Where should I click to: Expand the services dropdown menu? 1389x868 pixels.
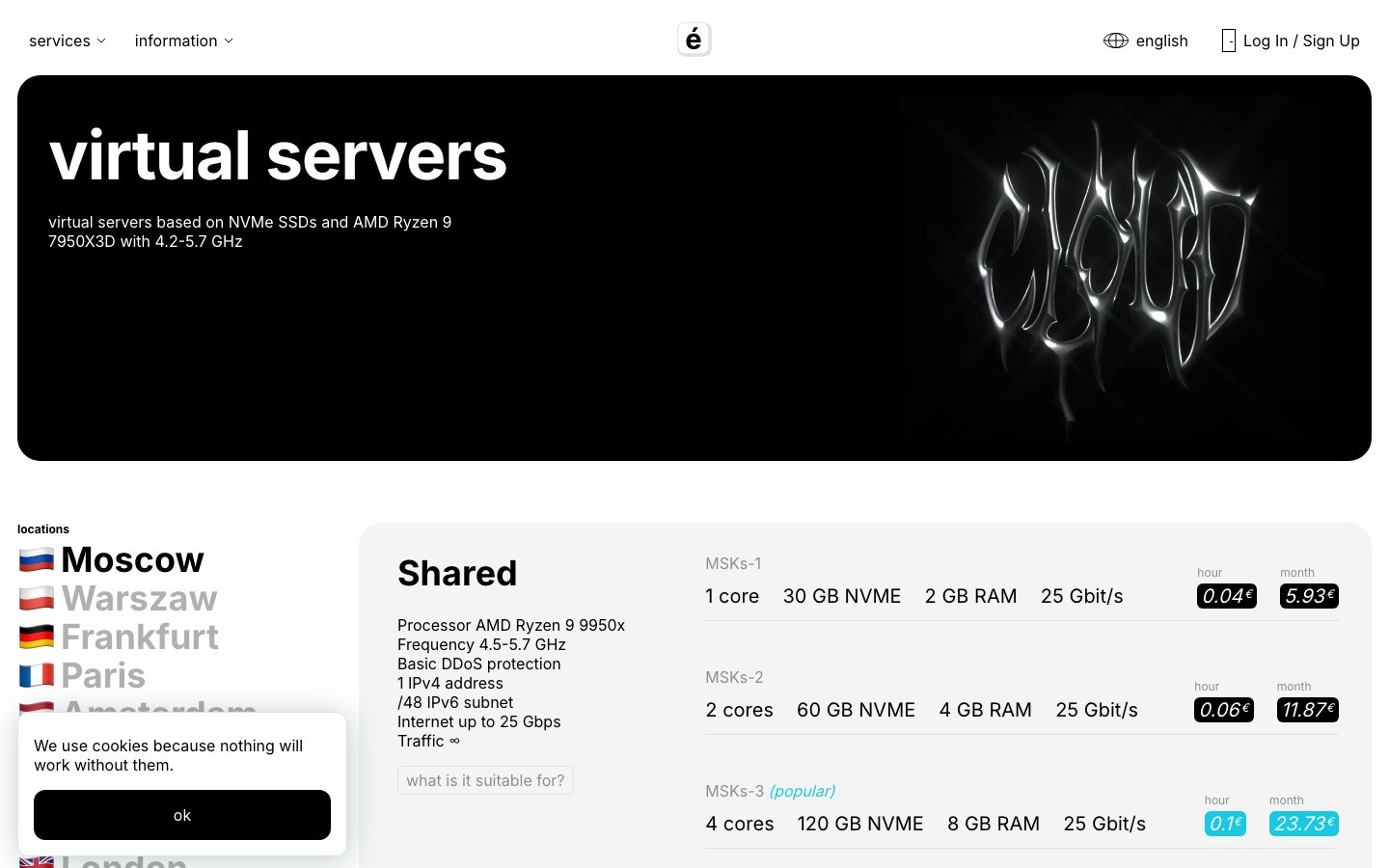[x=68, y=41]
